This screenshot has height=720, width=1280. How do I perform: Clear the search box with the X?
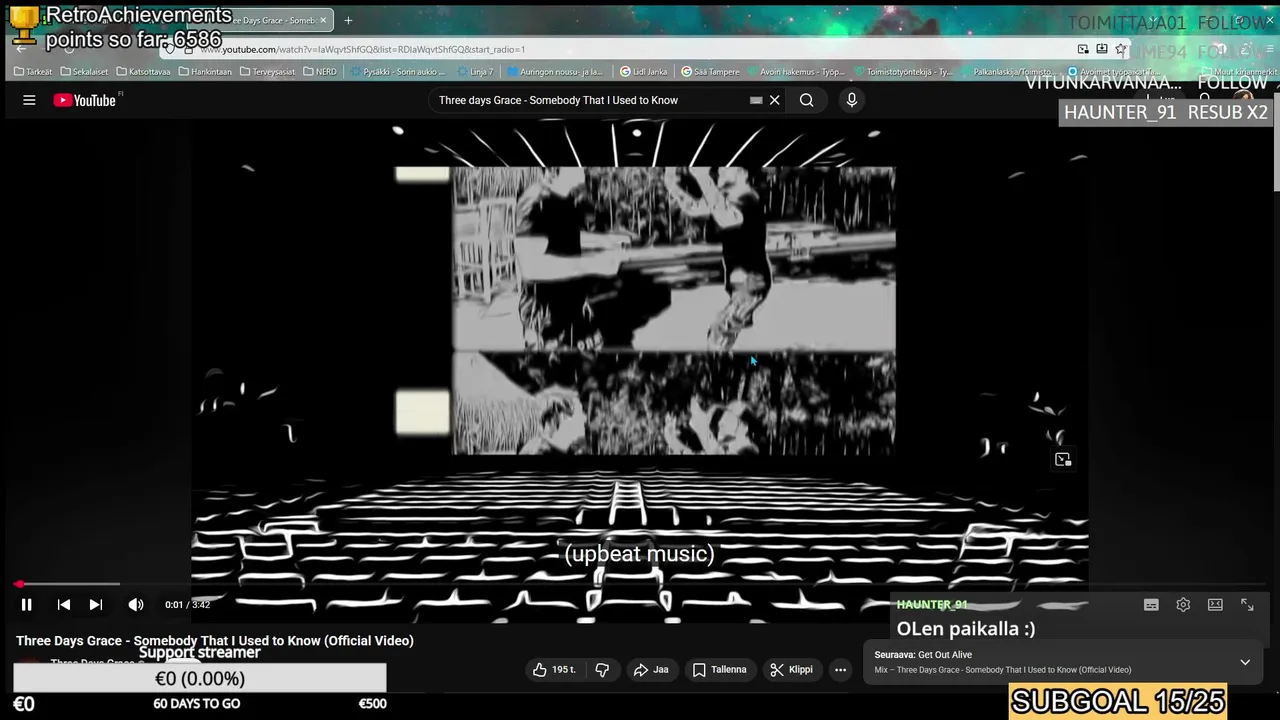click(x=774, y=100)
